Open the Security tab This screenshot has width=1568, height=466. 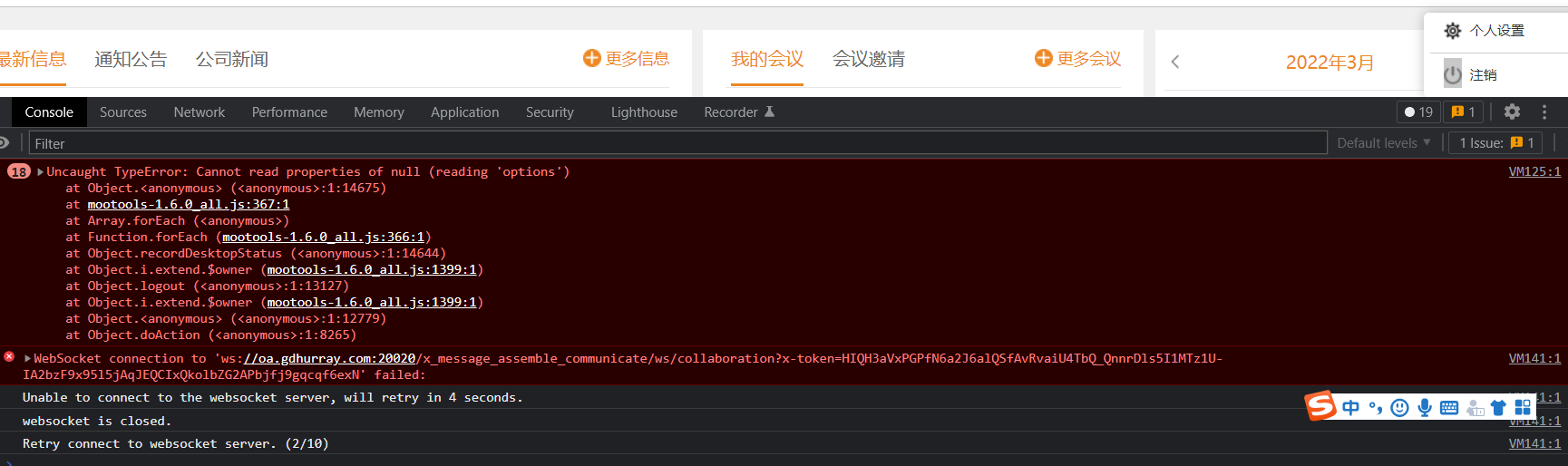click(550, 112)
